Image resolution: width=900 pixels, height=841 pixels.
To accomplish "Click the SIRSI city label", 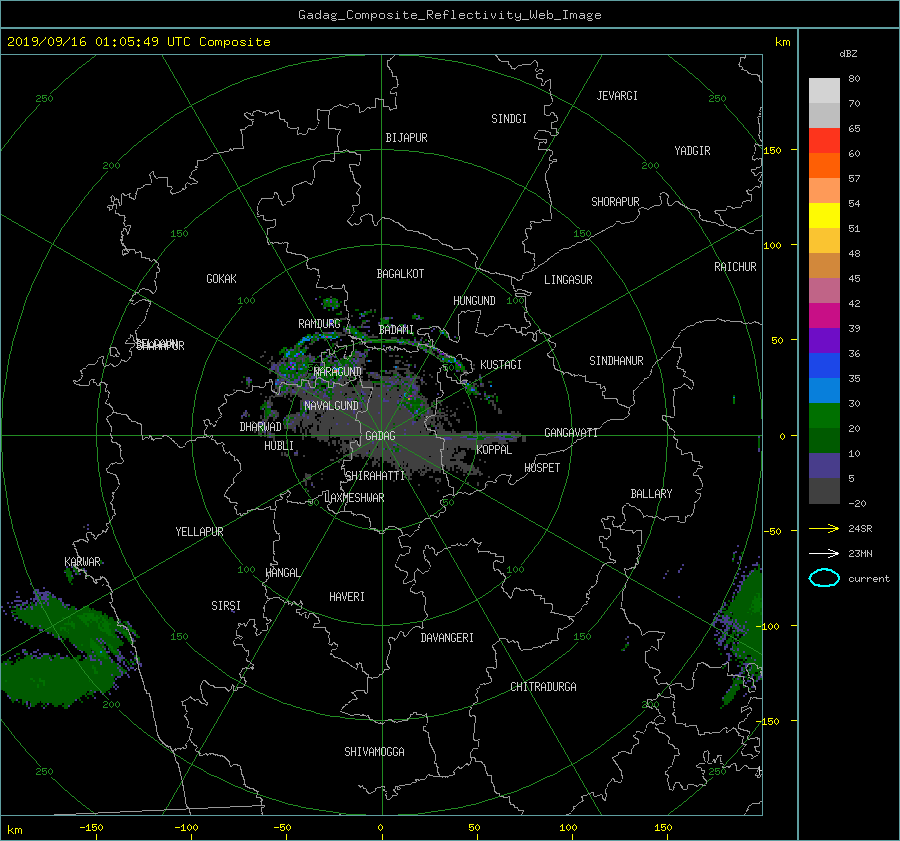I will coord(226,606).
